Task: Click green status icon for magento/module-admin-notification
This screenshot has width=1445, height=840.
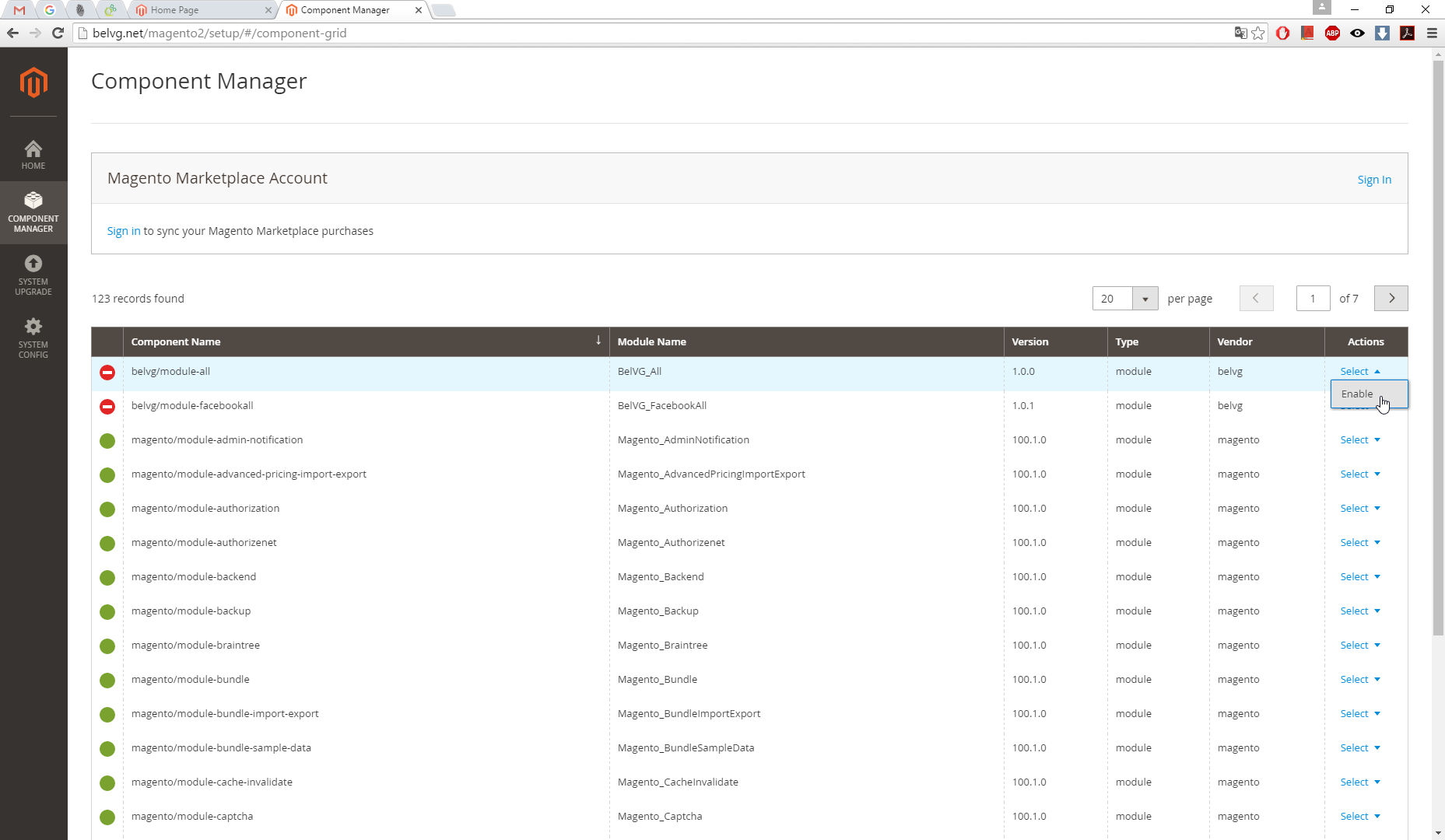Action: 107,441
